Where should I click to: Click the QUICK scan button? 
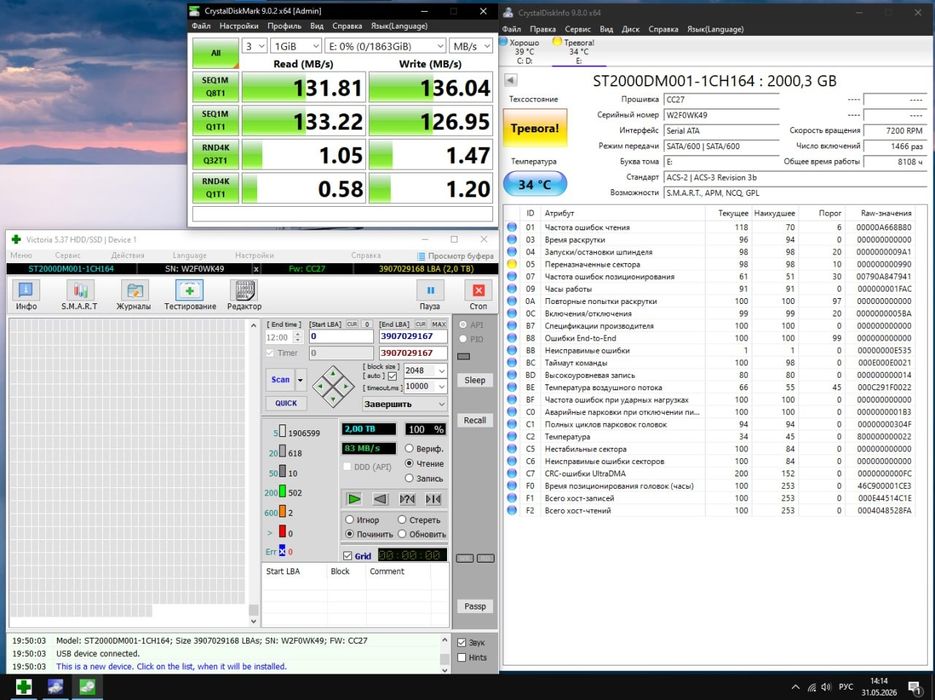coord(286,403)
